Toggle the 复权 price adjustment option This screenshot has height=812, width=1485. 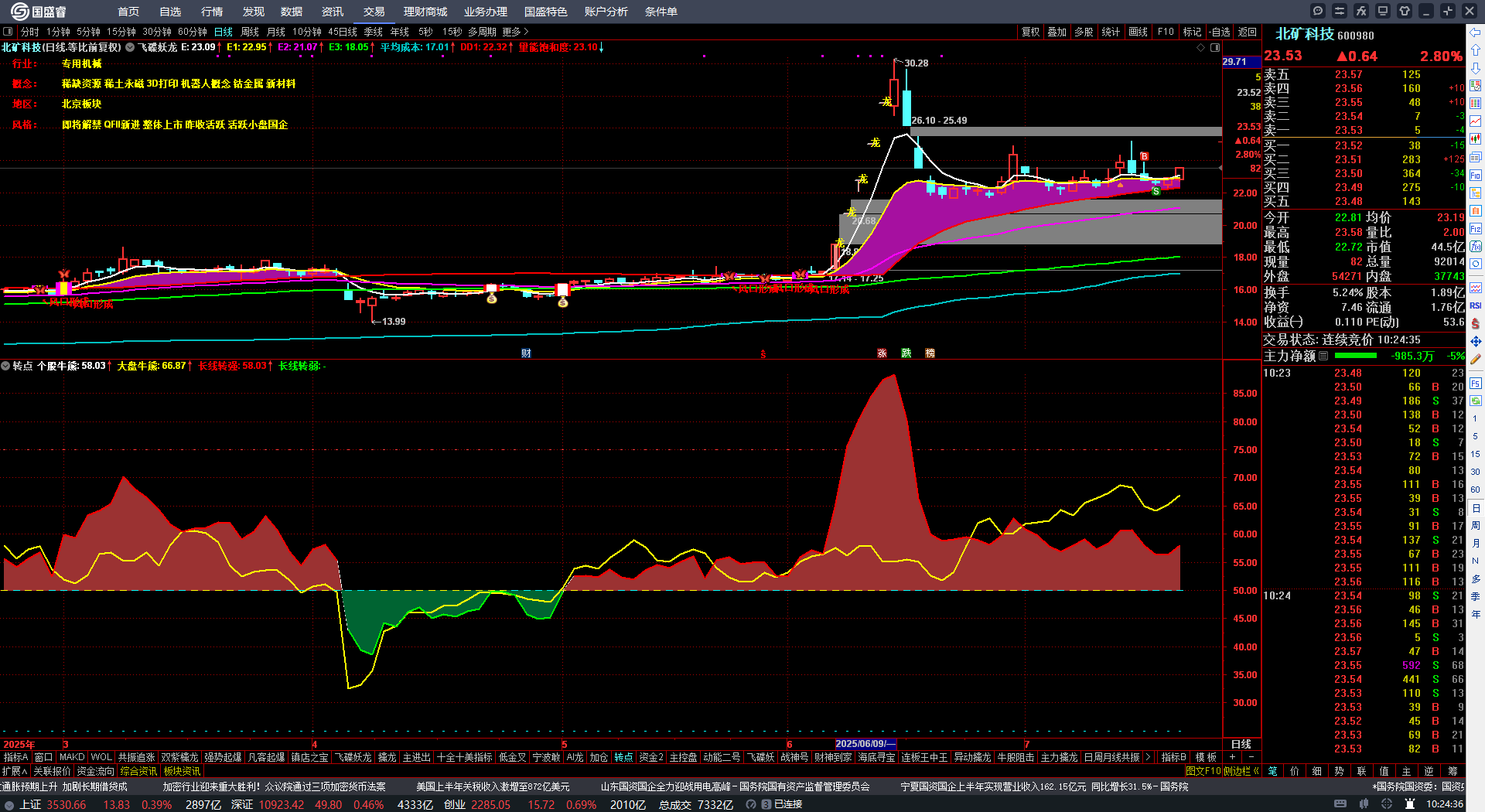click(x=1031, y=32)
